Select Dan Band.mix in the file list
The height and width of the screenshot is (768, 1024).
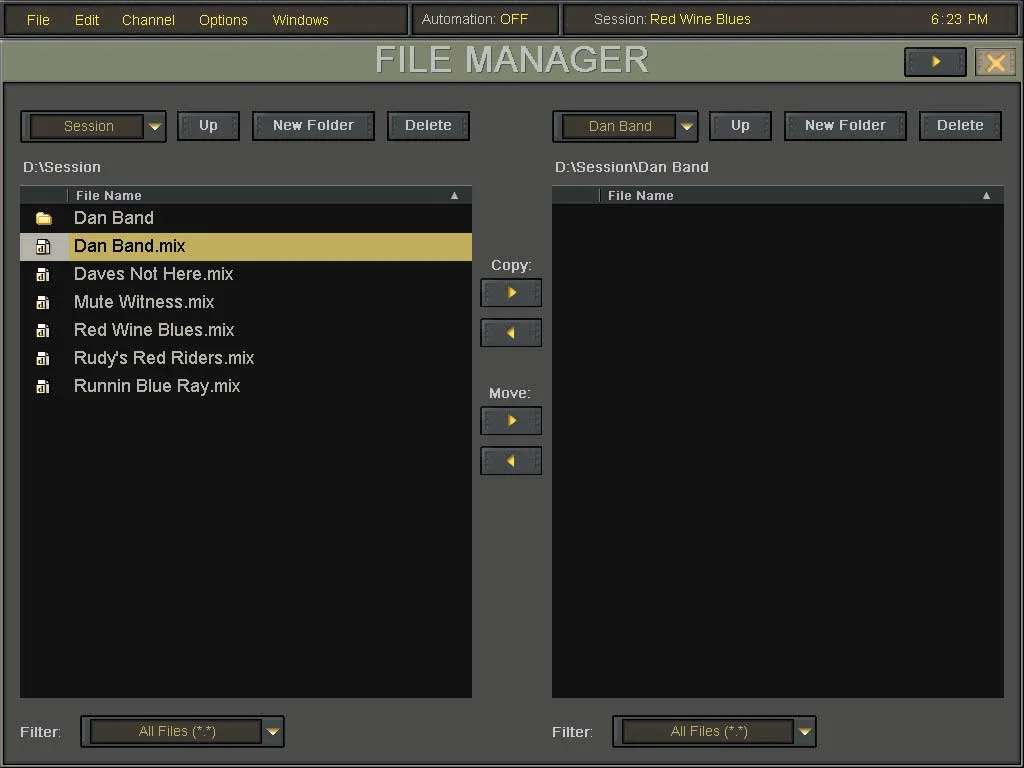(x=246, y=246)
